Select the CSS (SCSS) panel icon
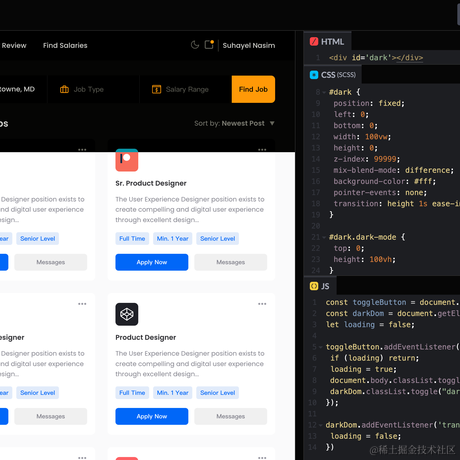The image size is (460, 460). [x=314, y=75]
